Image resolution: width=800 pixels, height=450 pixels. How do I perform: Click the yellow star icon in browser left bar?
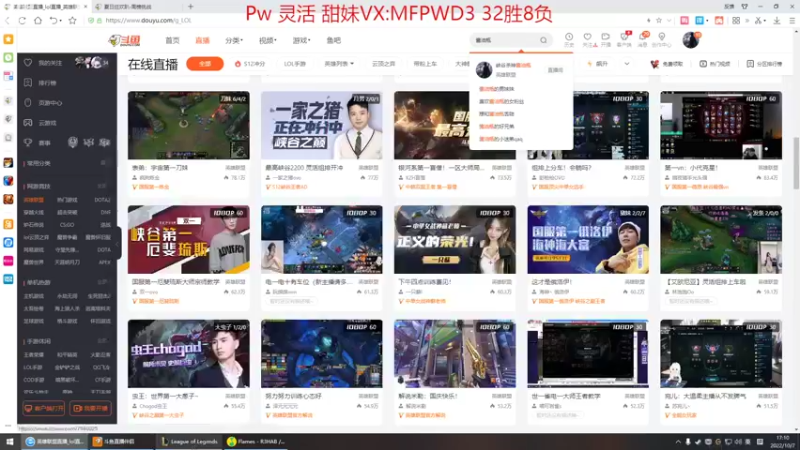[x=8, y=39]
